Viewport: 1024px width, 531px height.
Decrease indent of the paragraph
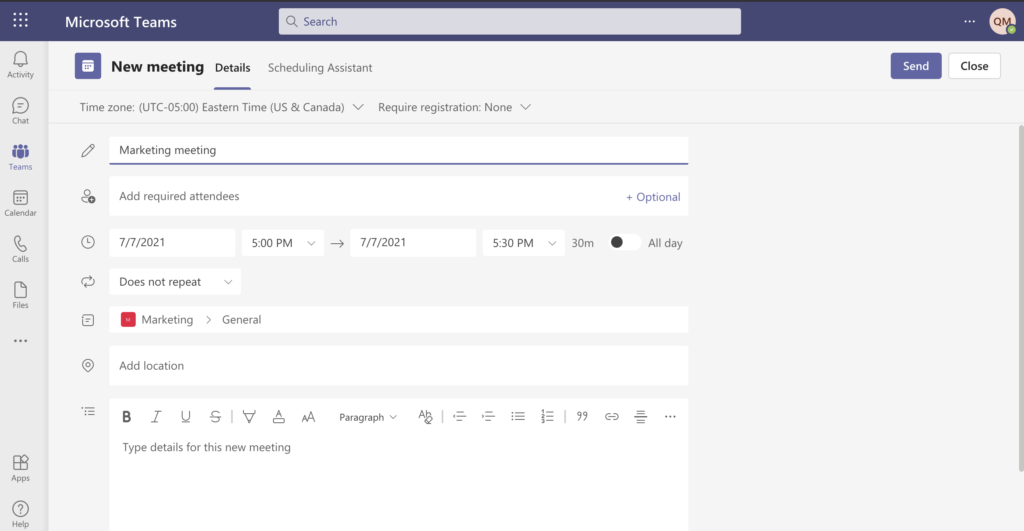[459, 417]
